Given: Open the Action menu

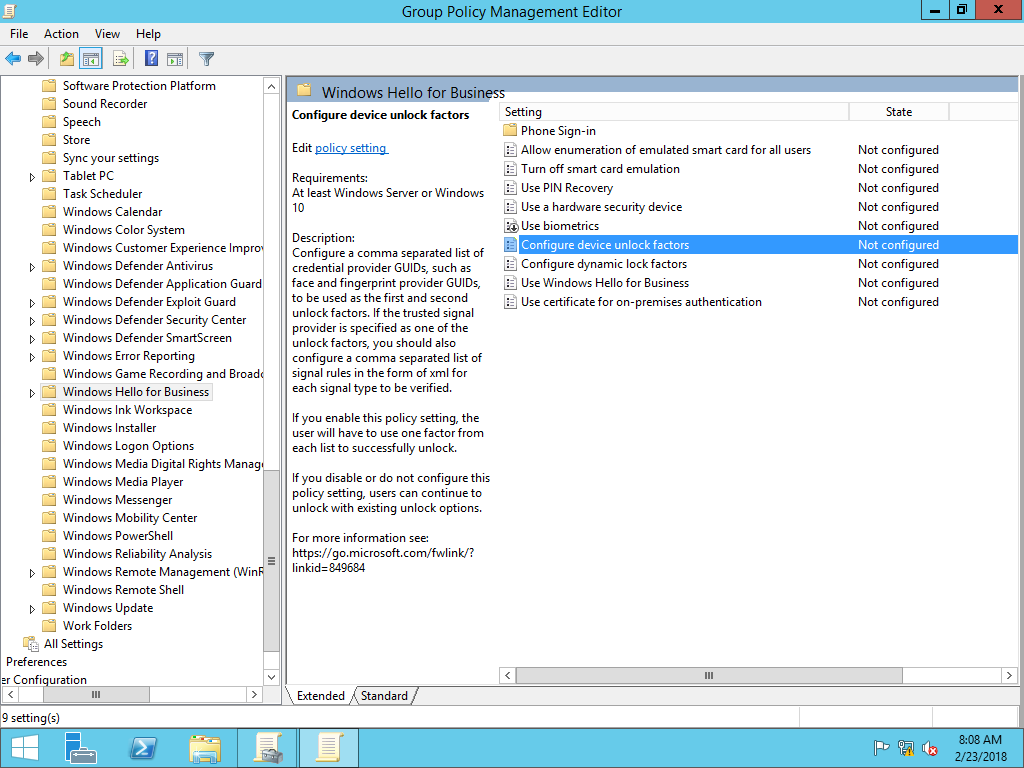Looking at the screenshot, I should (61, 34).
